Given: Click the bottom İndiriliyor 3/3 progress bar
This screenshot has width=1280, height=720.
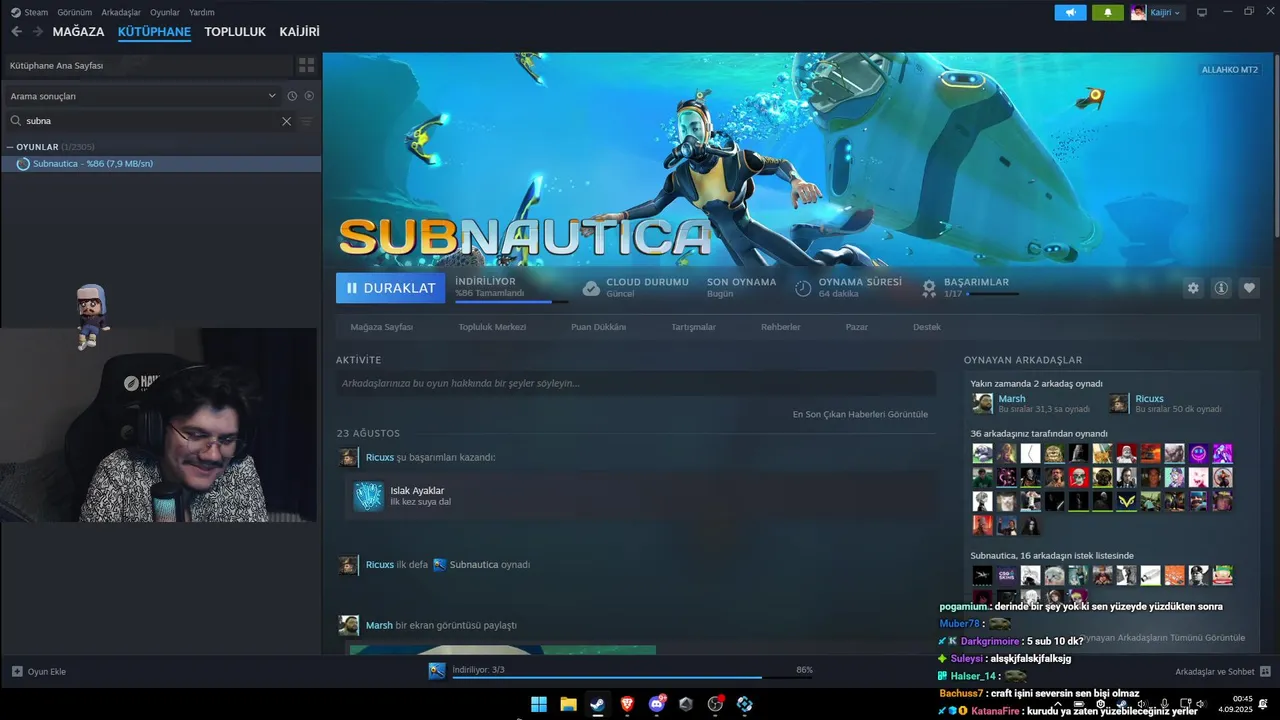Looking at the screenshot, I should (632, 677).
